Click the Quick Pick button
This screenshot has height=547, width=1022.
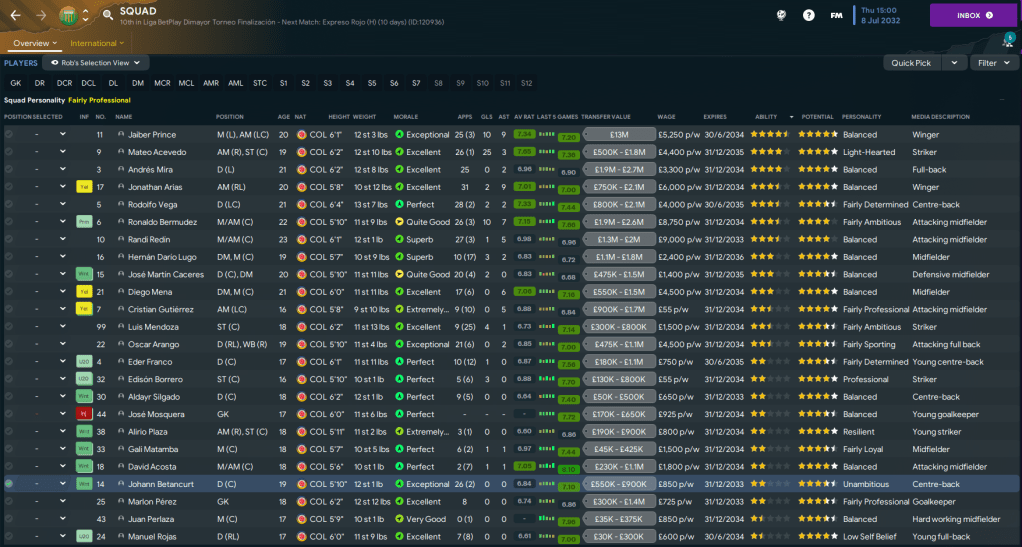pos(911,63)
